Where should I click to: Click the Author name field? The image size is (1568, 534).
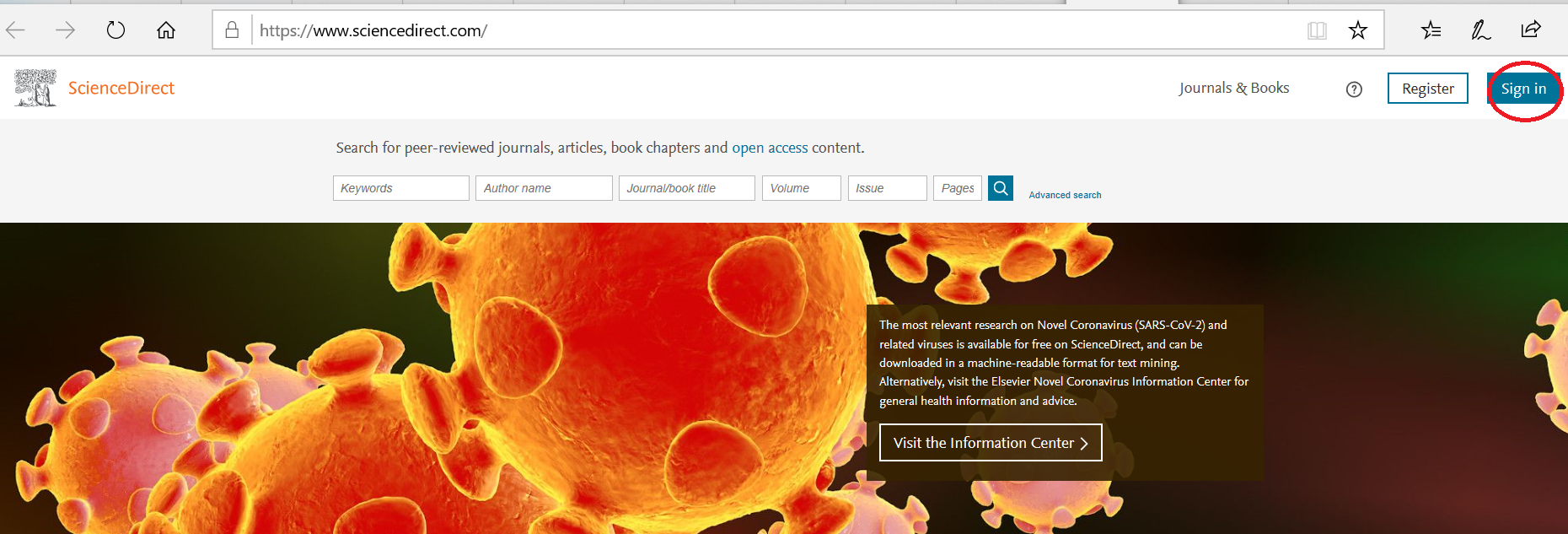coord(544,188)
